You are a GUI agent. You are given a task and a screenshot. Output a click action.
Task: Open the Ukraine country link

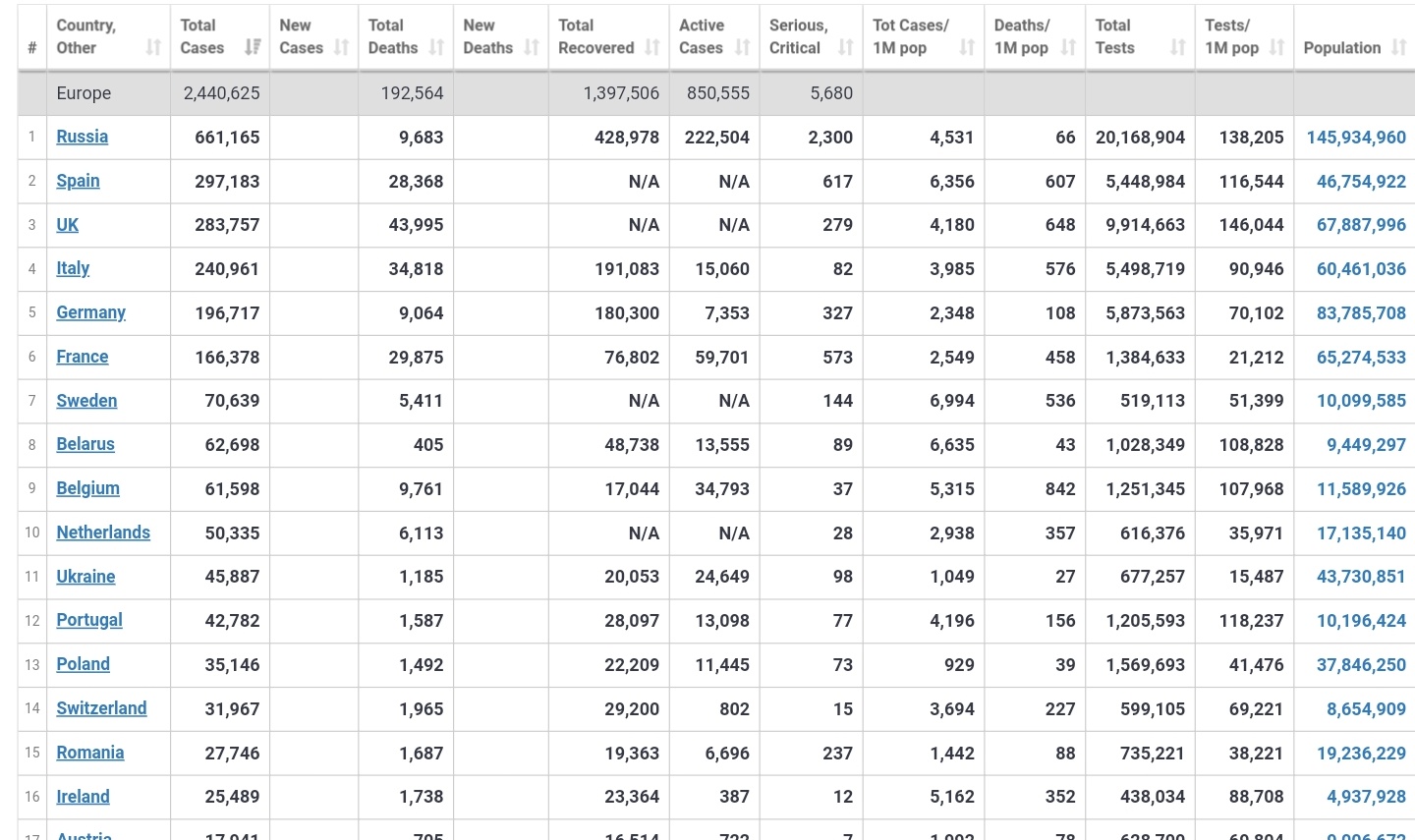coord(85,577)
